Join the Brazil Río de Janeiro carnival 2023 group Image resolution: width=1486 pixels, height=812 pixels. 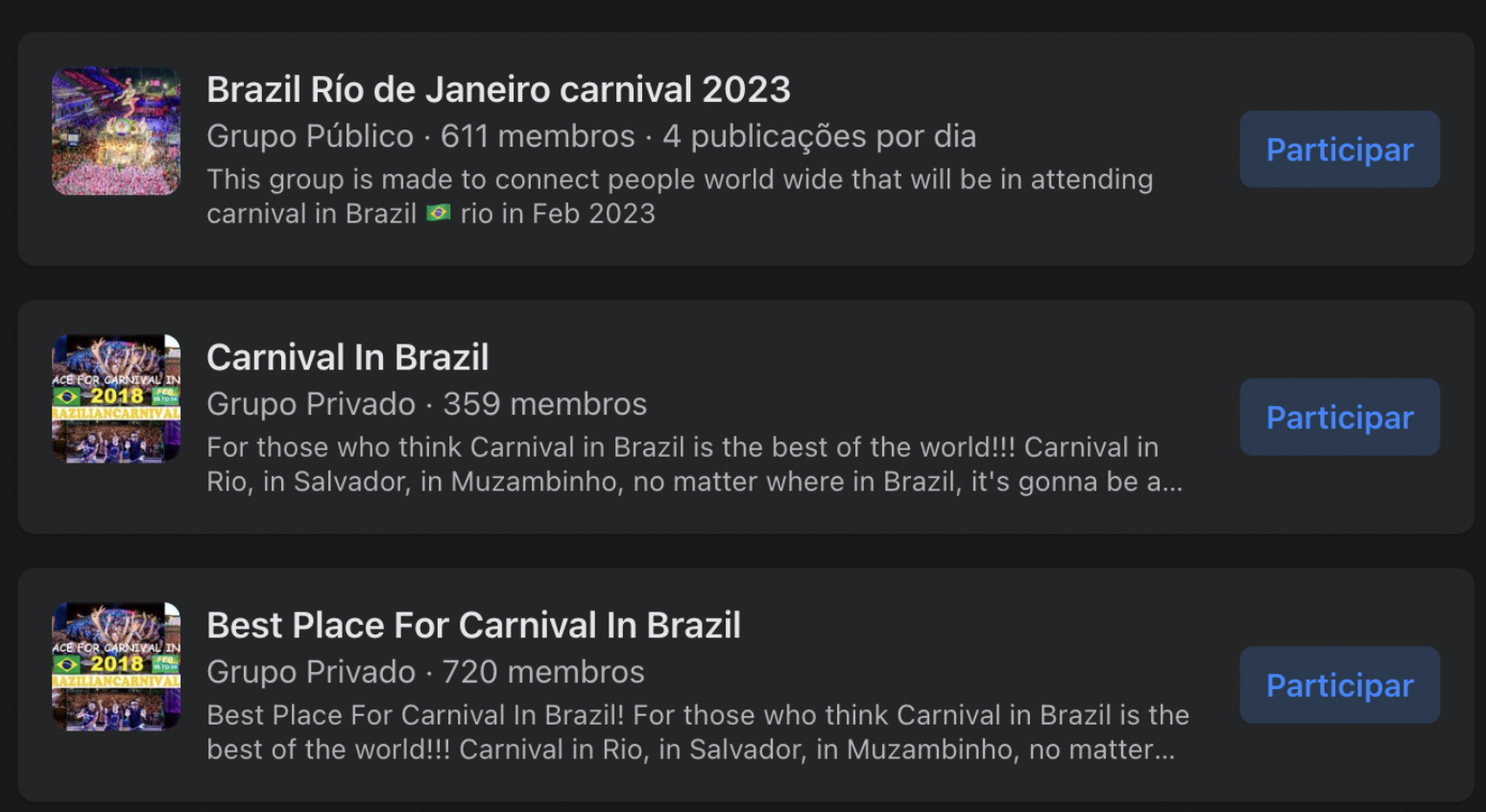[x=1339, y=149]
